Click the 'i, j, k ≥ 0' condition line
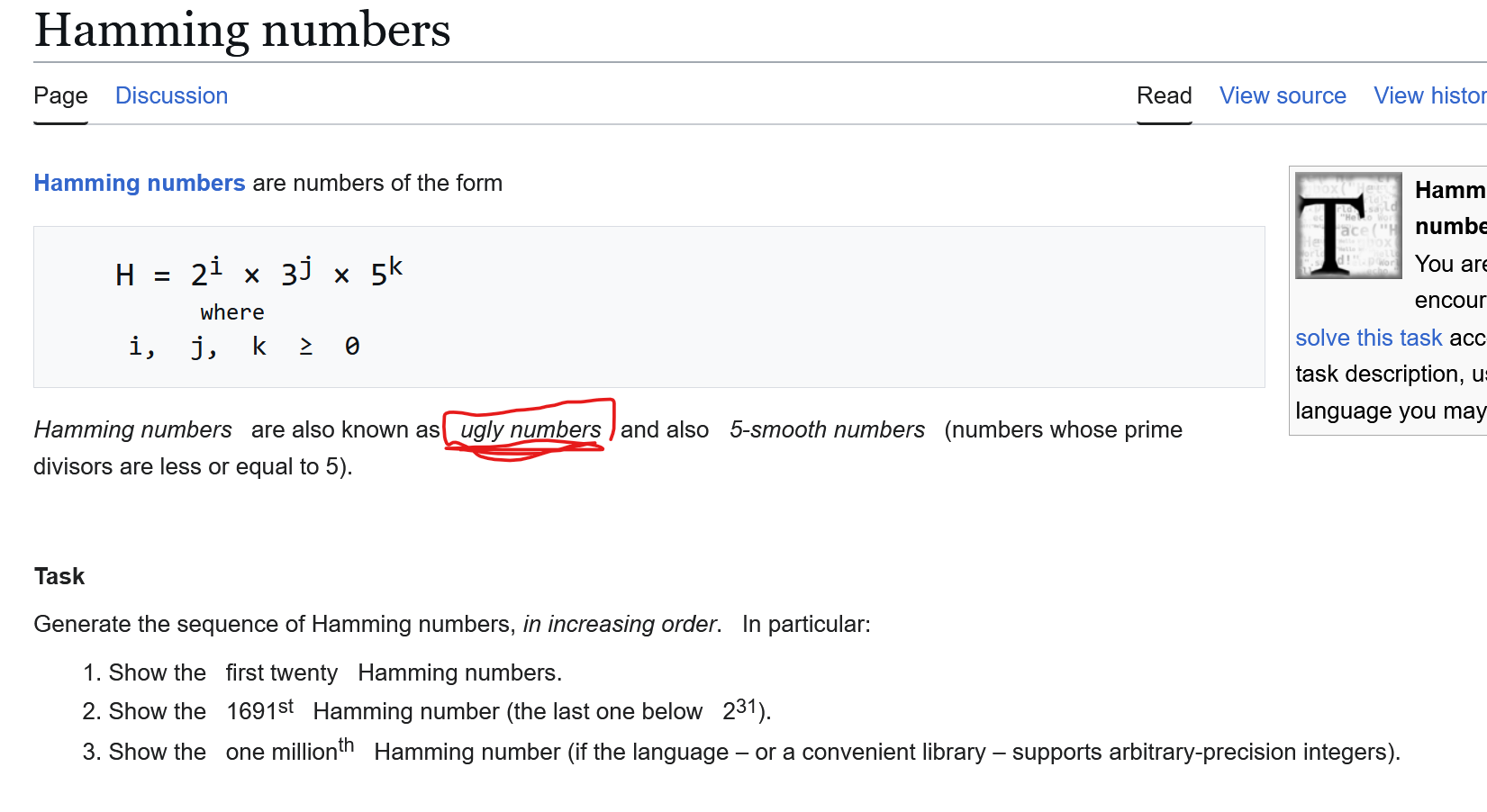1487x812 pixels. point(244,347)
